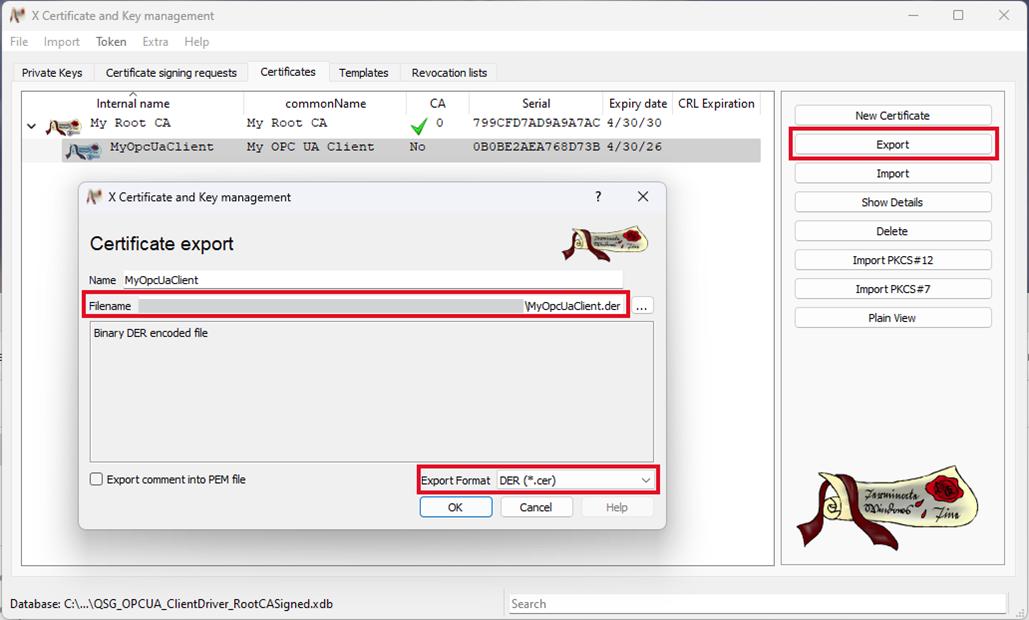This screenshot has height=620, width=1029.
Task: Click the large scroll logo in sidebar
Action: coord(886,505)
